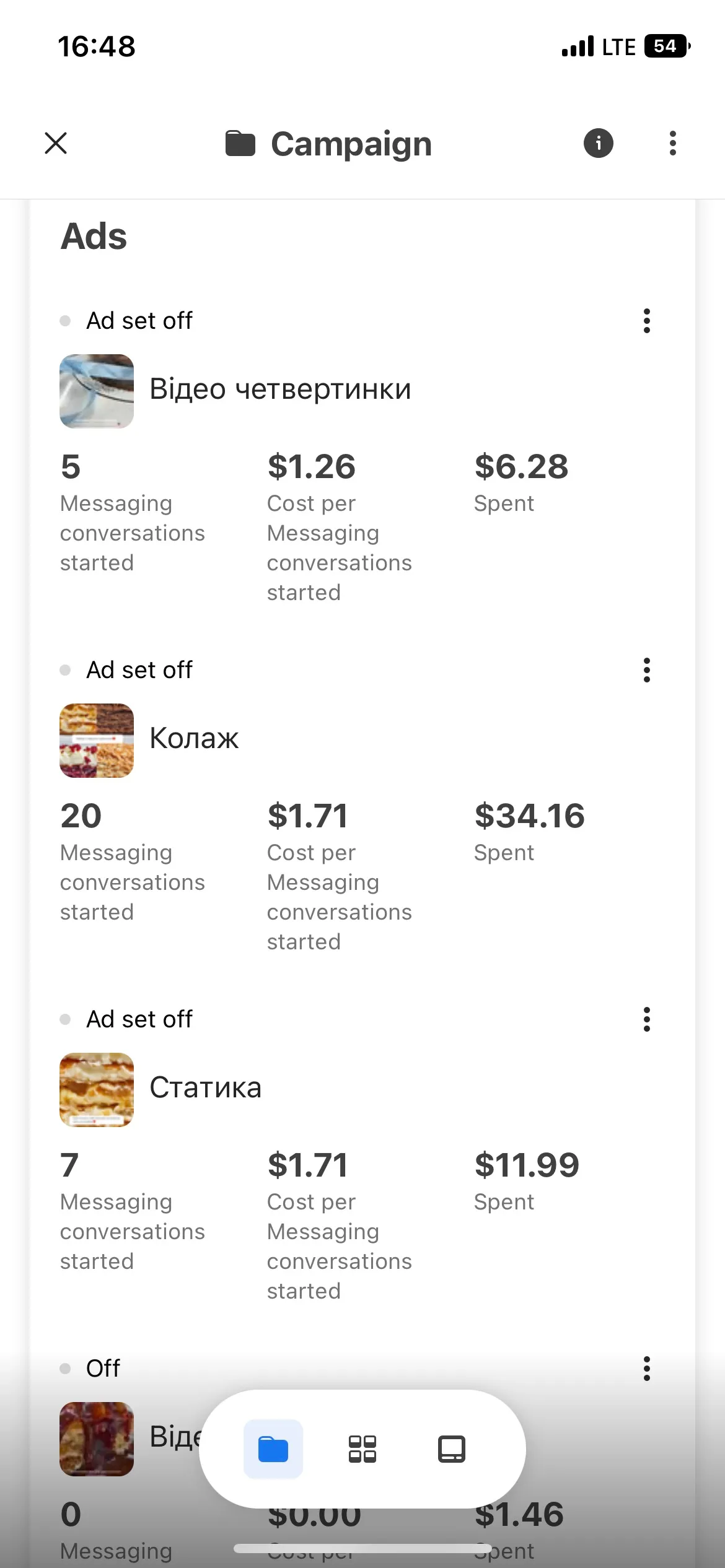The image size is (725, 1568).
Task: Open options menu for Колаж ad
Action: click(x=647, y=670)
